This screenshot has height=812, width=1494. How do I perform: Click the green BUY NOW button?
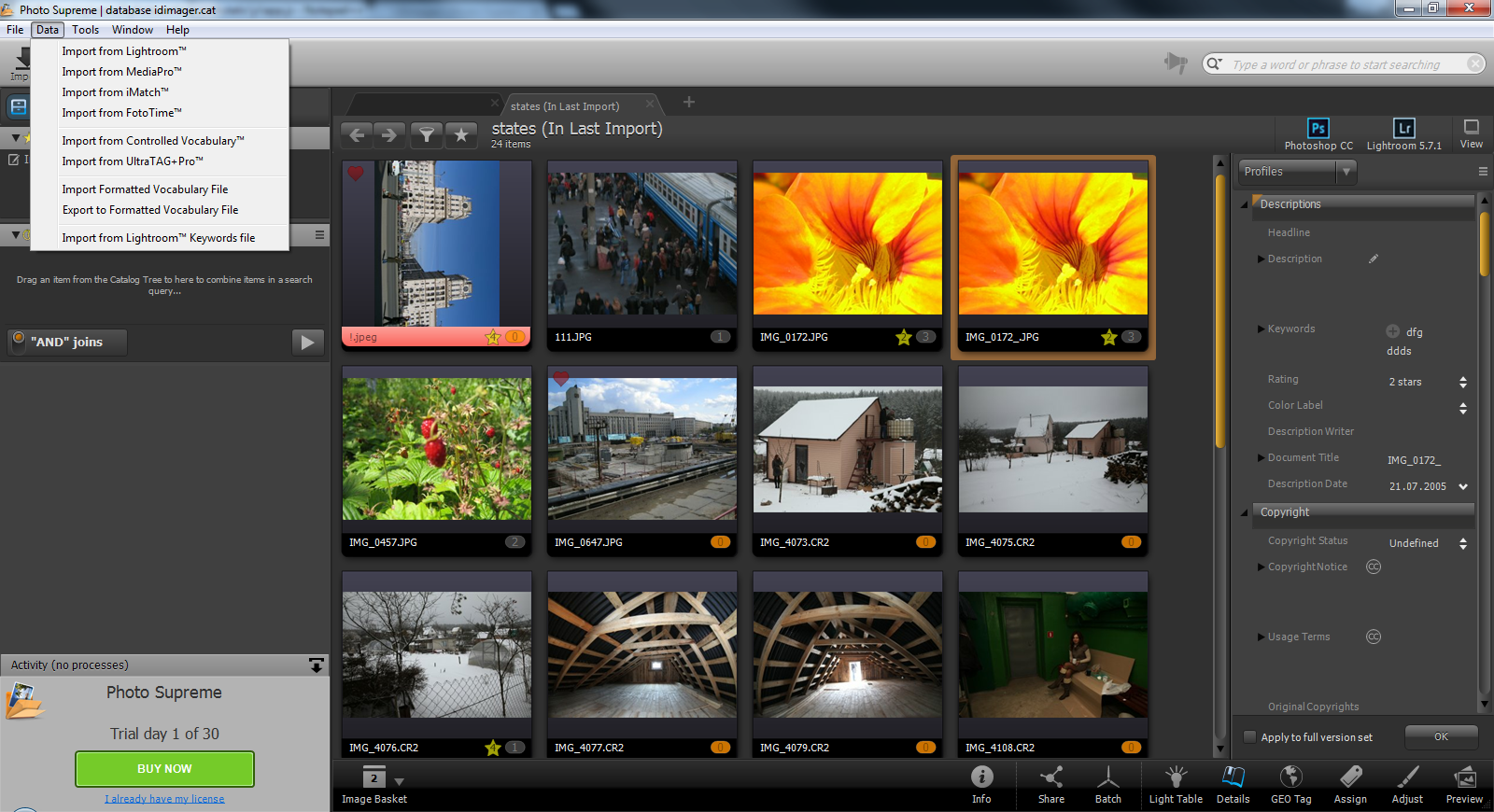coord(164,769)
